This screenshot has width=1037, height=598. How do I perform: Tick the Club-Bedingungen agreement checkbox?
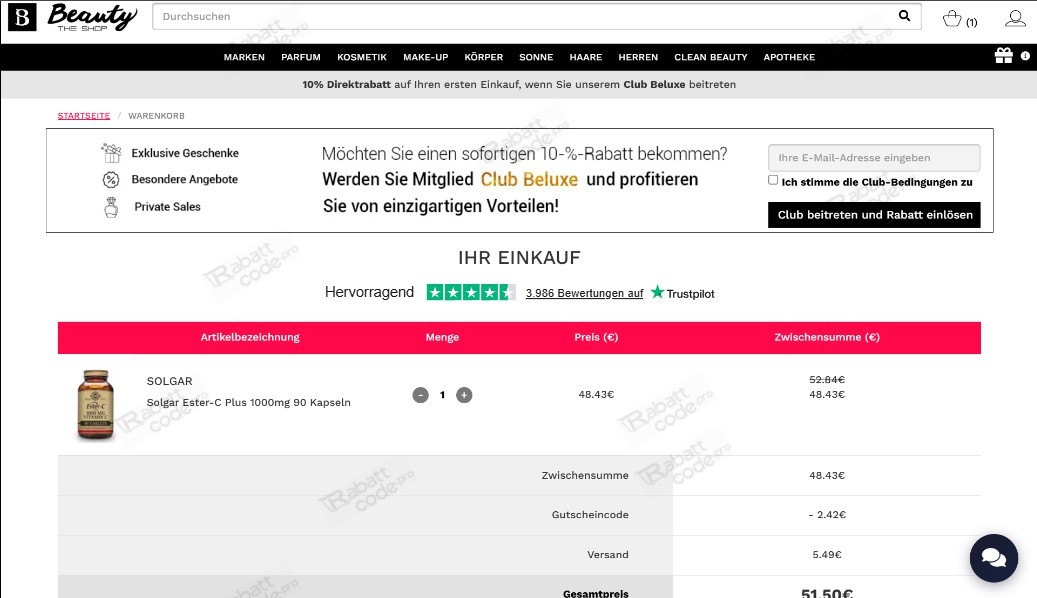pyautogui.click(x=772, y=180)
